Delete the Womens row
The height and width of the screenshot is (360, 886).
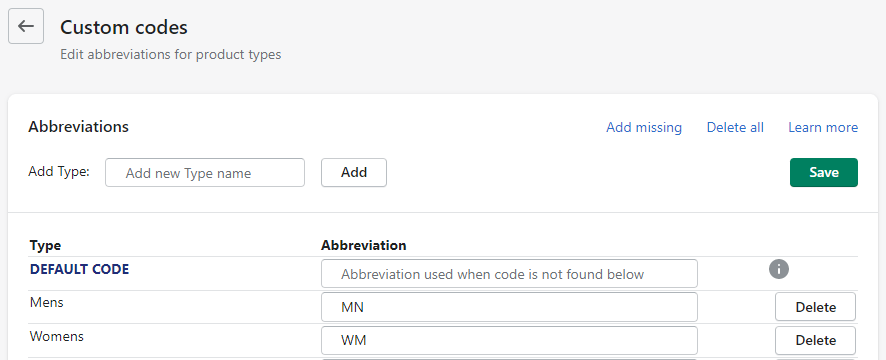coord(815,341)
